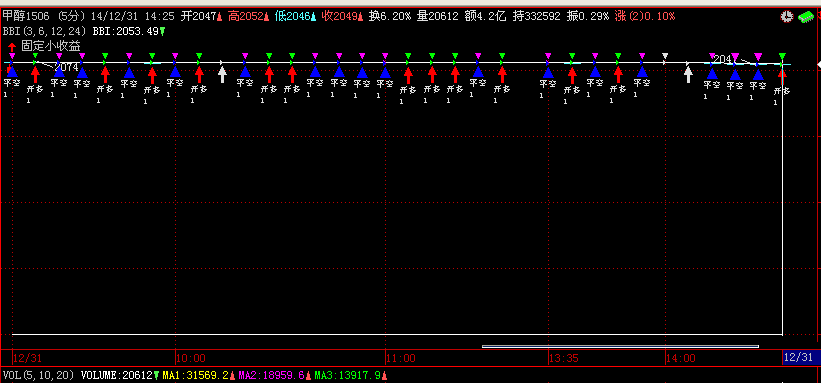The width and height of the screenshot is (821, 383).
Task: Open the clock icon in the top-right corner
Action: (x=786, y=17)
